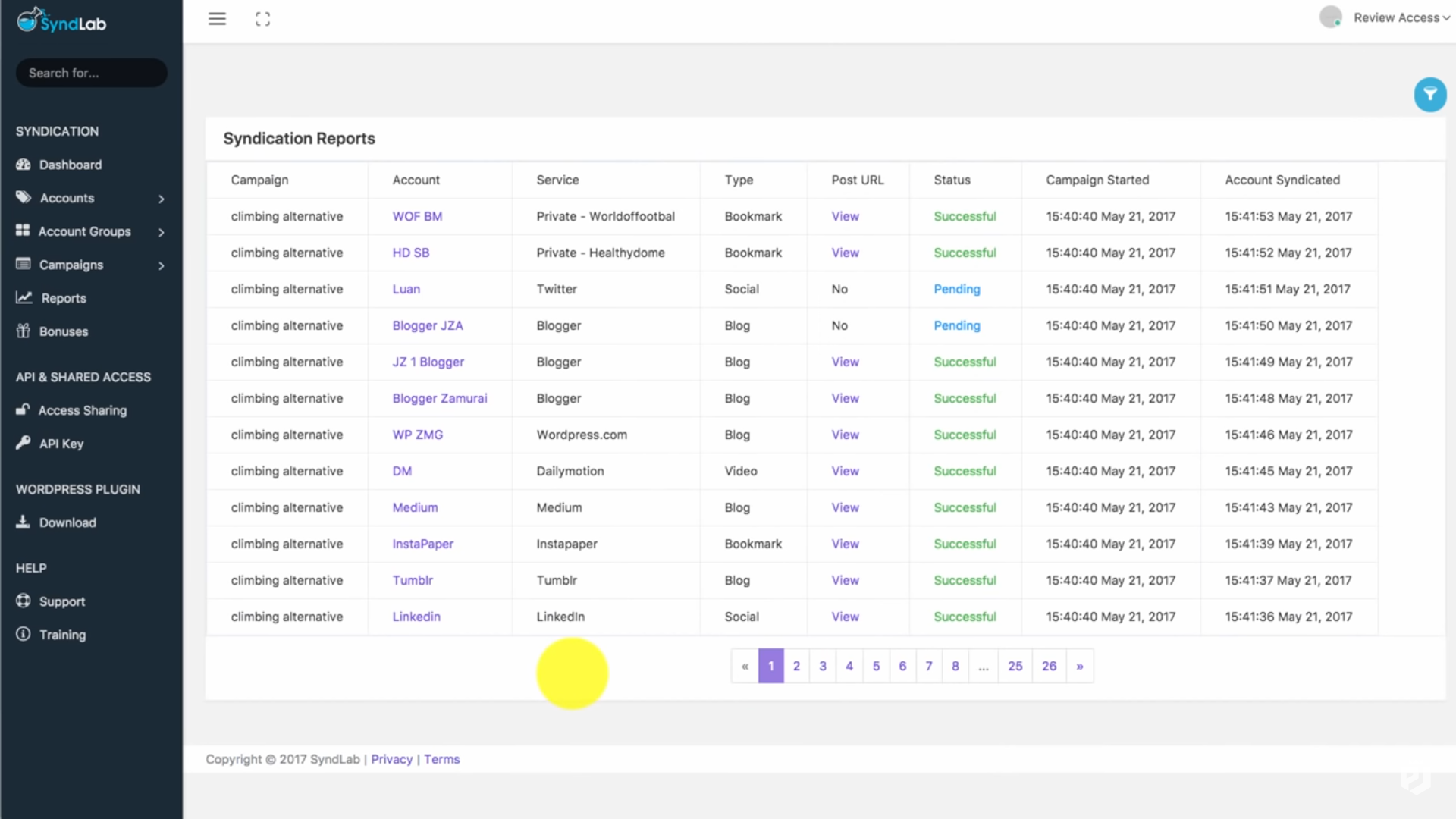The image size is (1456, 819).
Task: Open Access Sharing in sidebar
Action: pos(71,410)
